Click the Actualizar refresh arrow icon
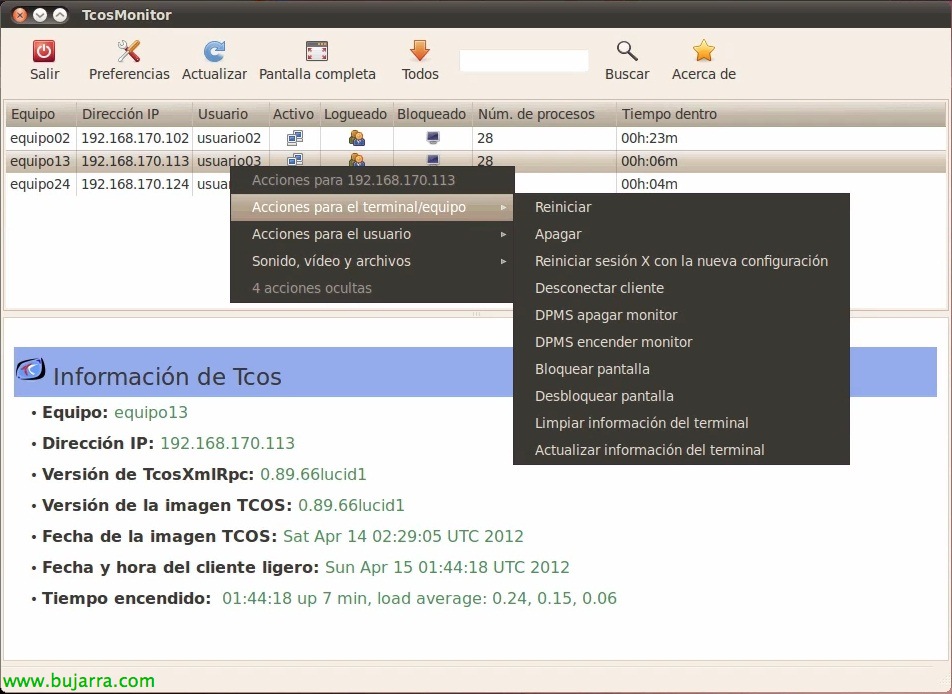The height and width of the screenshot is (694, 952). coord(214,51)
